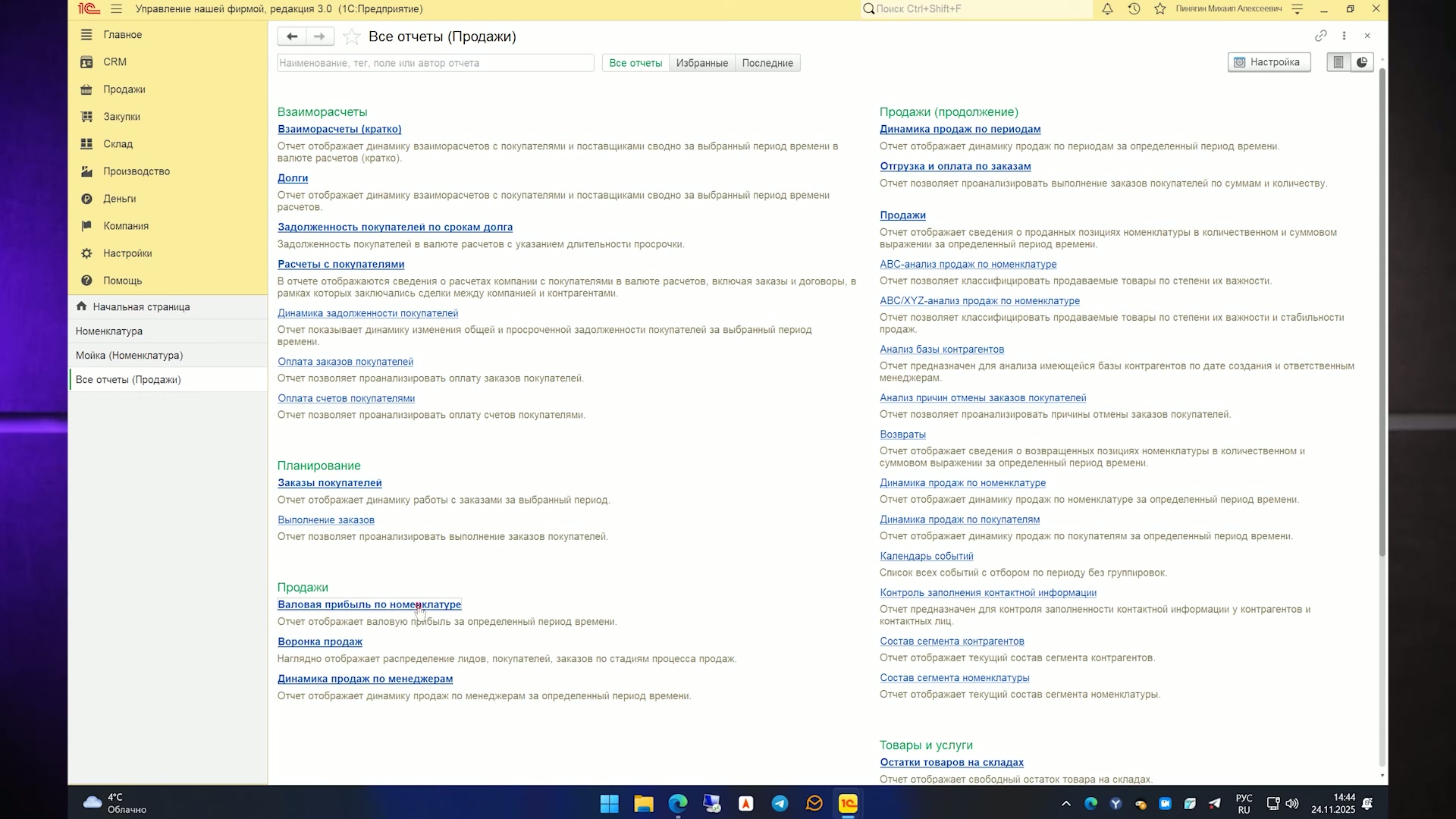Expand the system tray hidden icons chevron
The width and height of the screenshot is (1456, 819).
(1065, 804)
